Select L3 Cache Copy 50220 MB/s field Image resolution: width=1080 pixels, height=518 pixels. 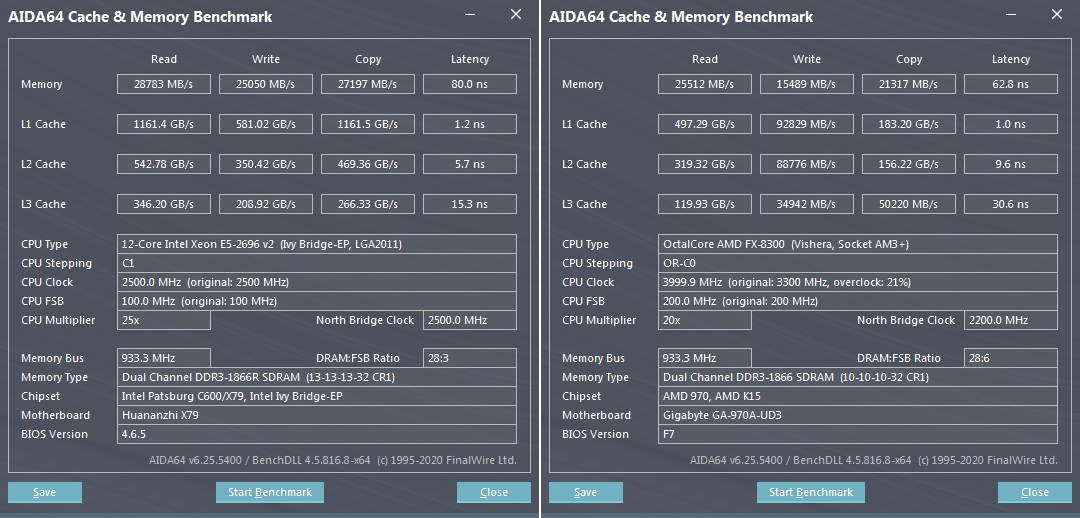click(x=909, y=204)
